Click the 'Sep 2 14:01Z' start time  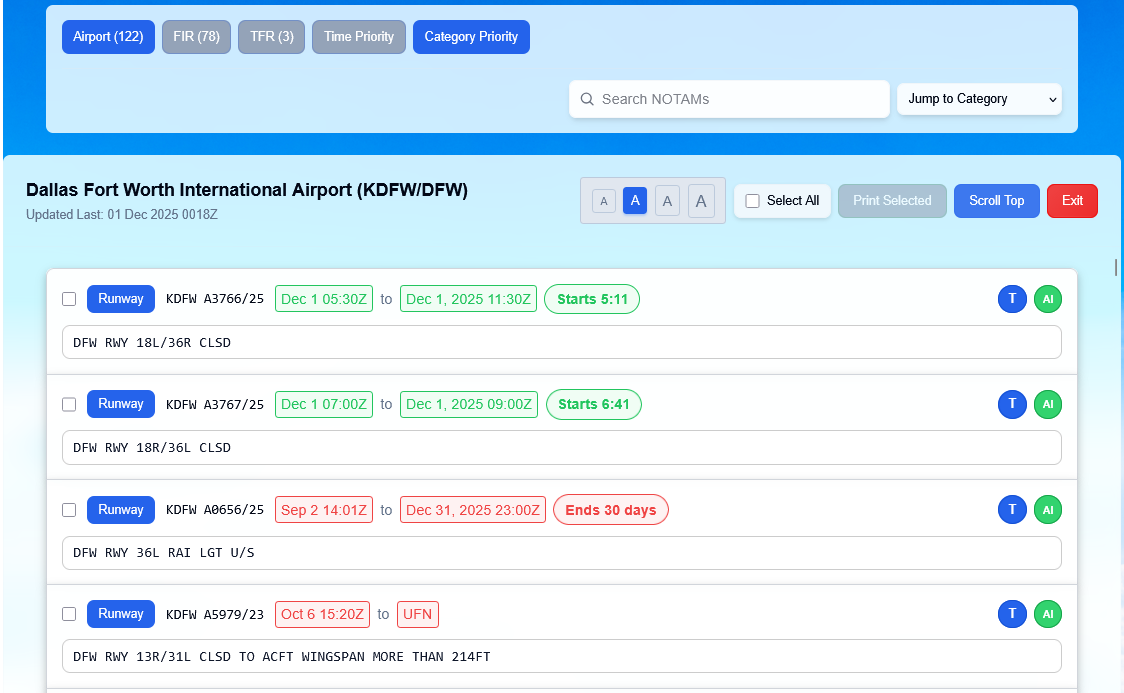[x=324, y=510]
